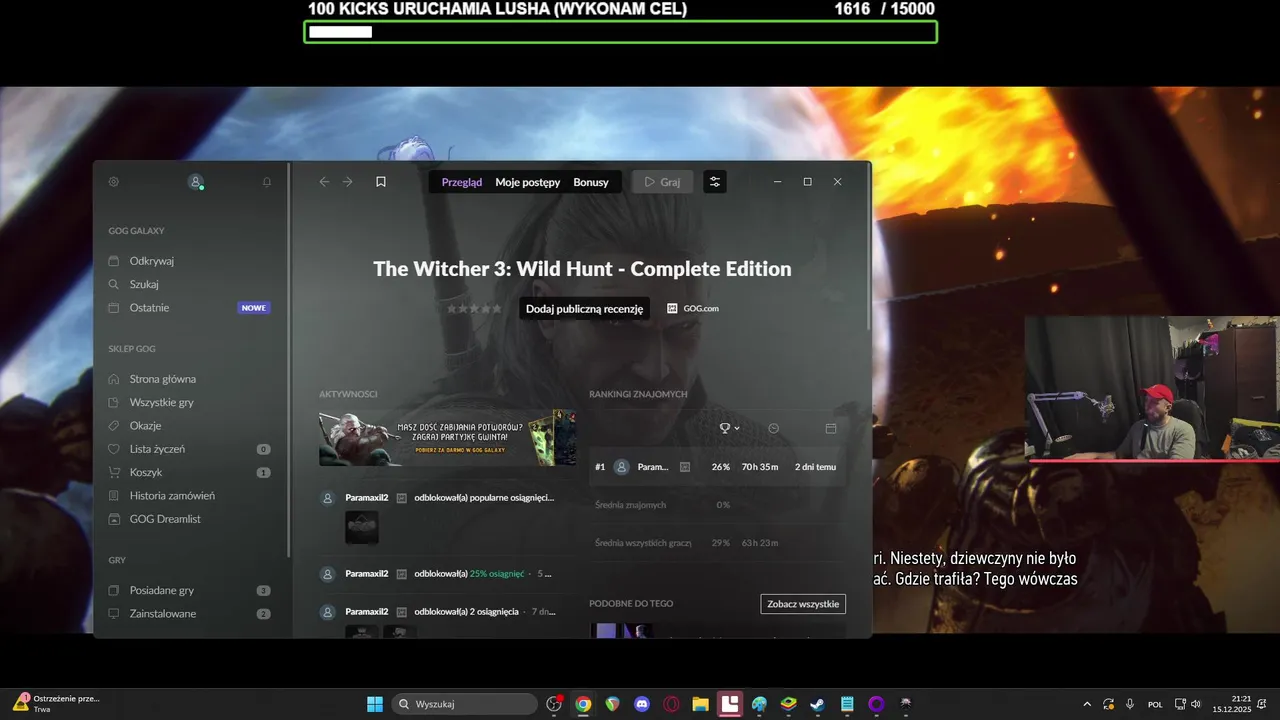Open Opera GX from the taskbar

click(671, 704)
